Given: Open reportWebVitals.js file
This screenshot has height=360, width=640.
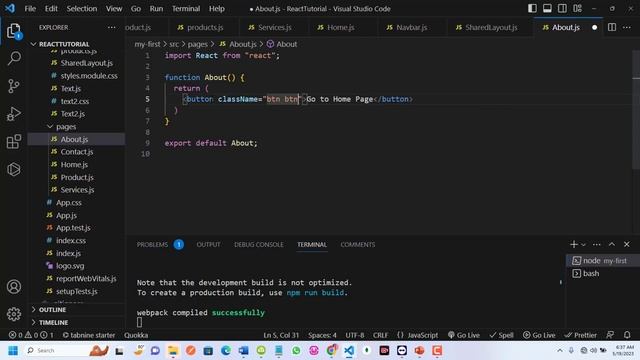Looking at the screenshot, I should pyautogui.click(x=86, y=278).
